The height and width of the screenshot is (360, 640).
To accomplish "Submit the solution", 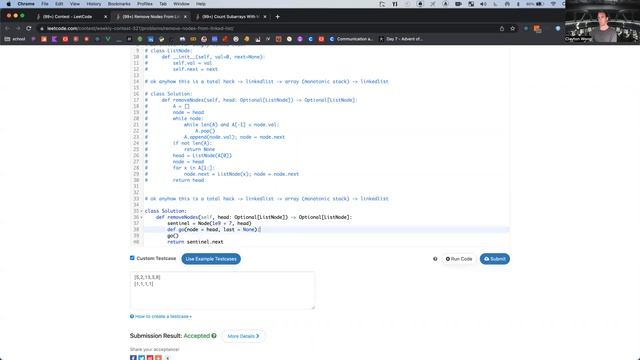I will click(494, 259).
